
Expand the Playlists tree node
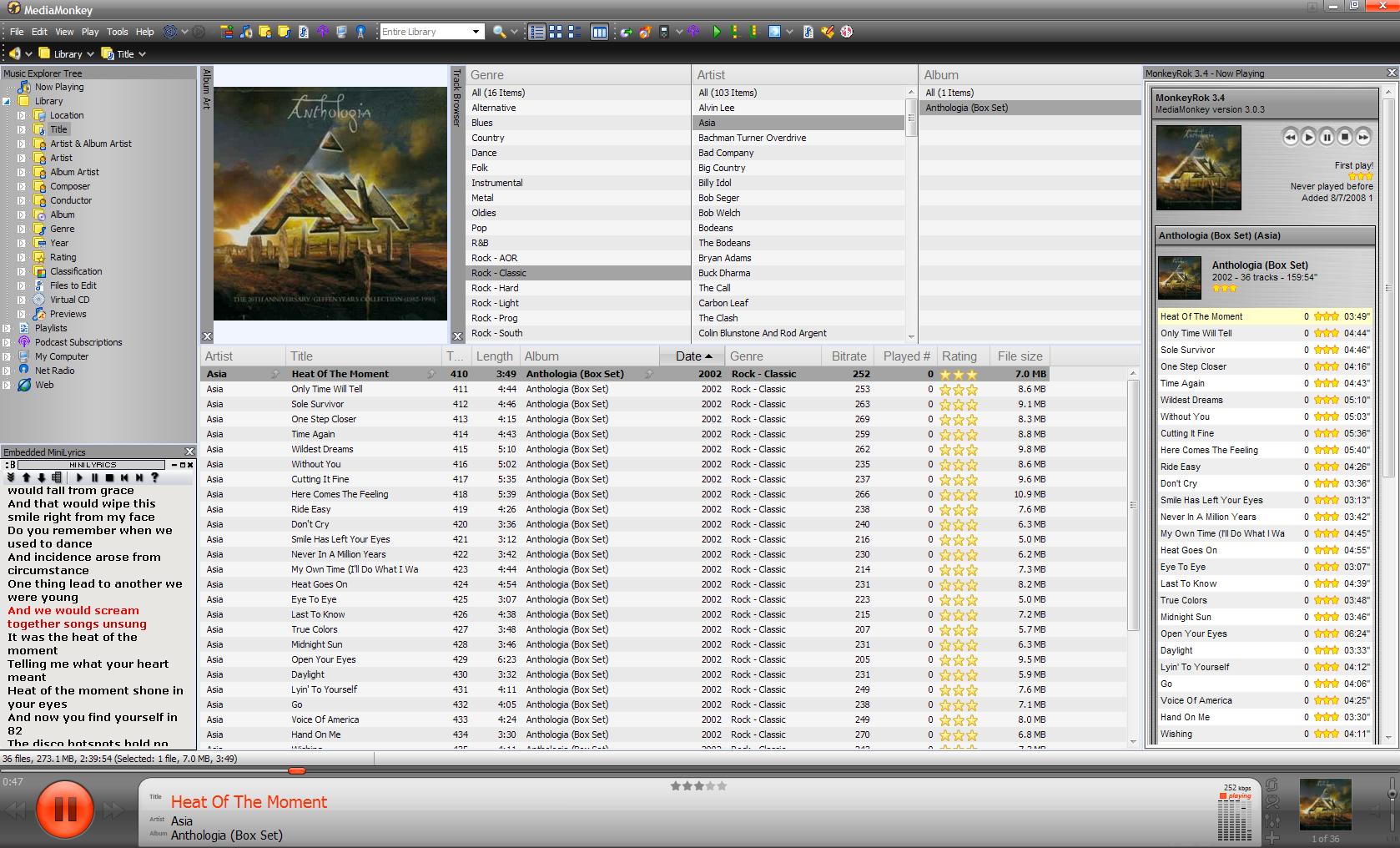pos(7,328)
